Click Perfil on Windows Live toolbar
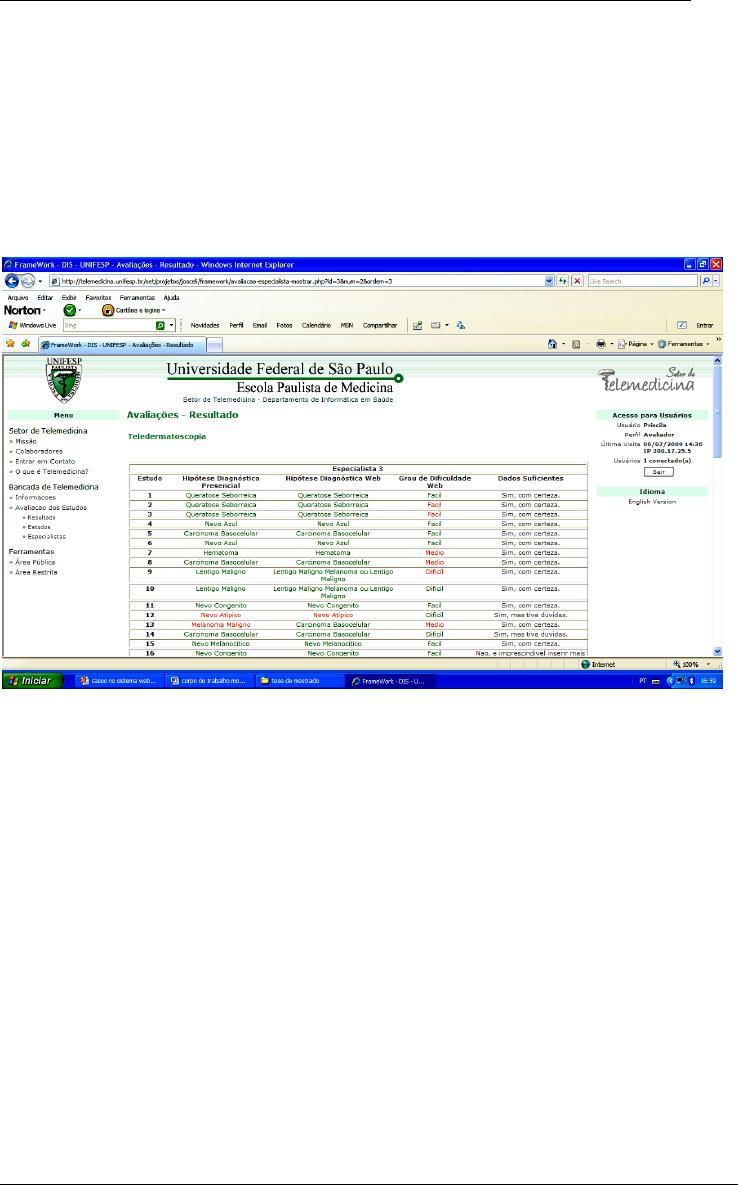 coord(236,326)
